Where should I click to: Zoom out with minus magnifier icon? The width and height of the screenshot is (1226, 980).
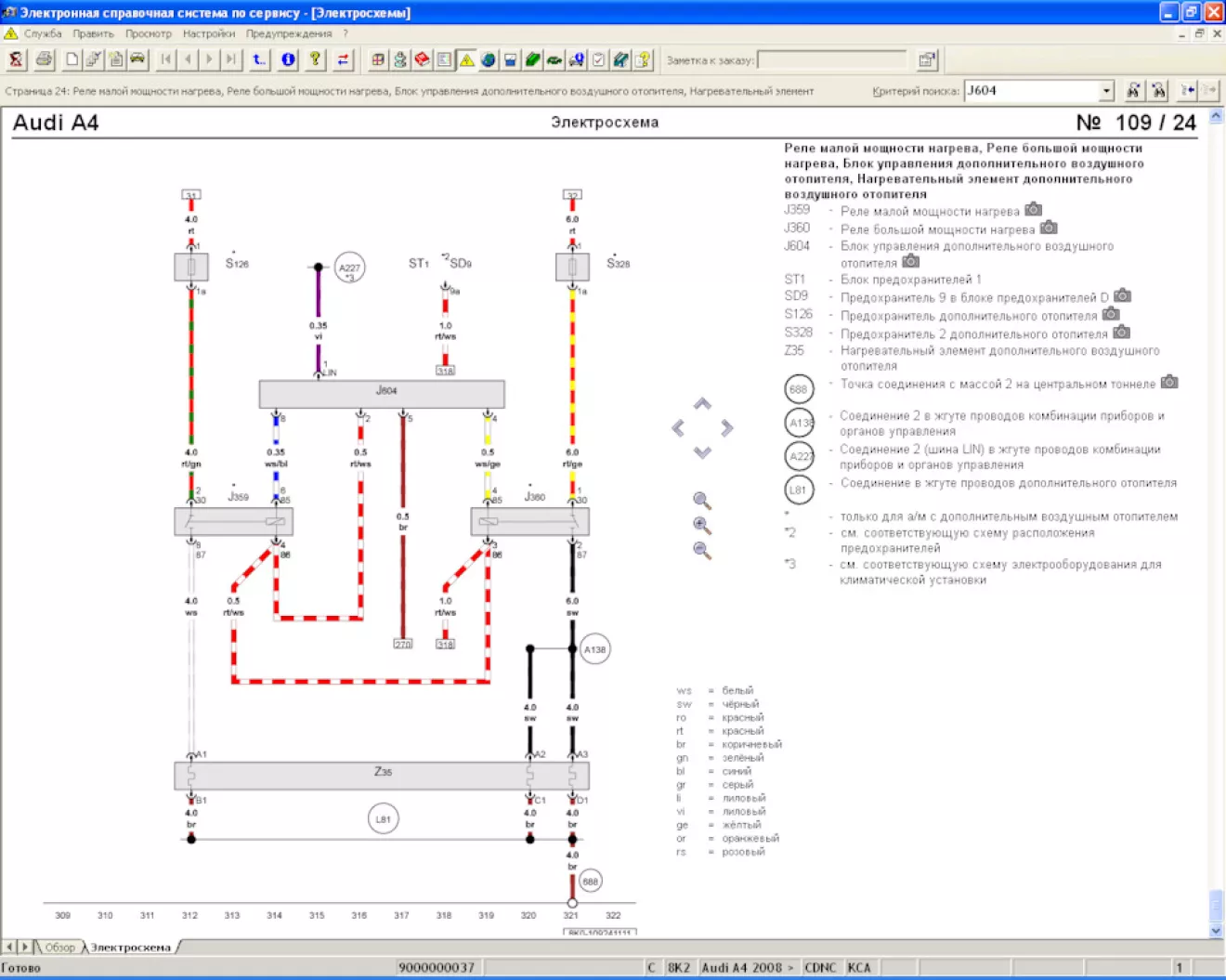pyautogui.click(x=702, y=551)
